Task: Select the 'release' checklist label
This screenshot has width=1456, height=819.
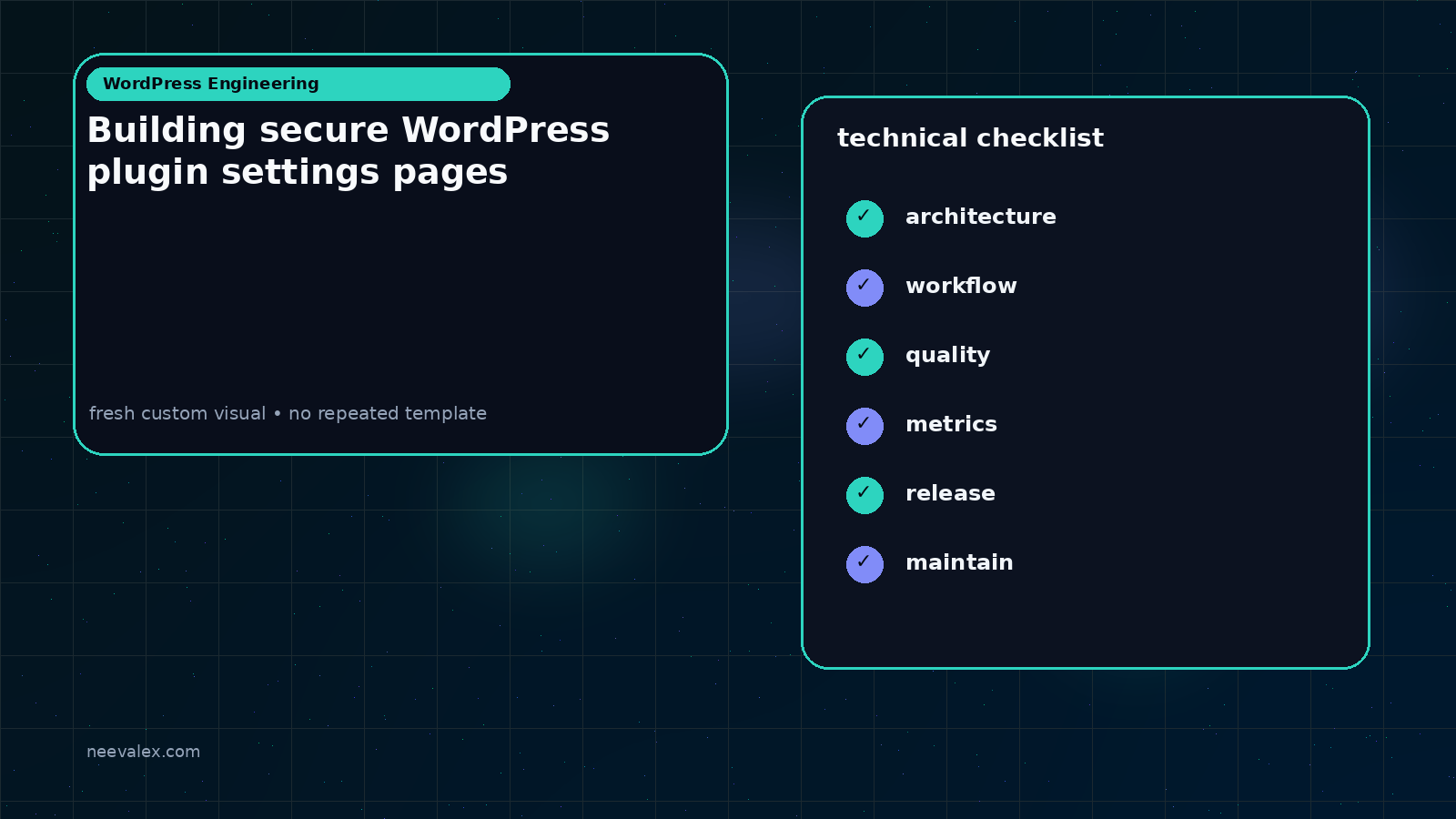Action: point(950,493)
